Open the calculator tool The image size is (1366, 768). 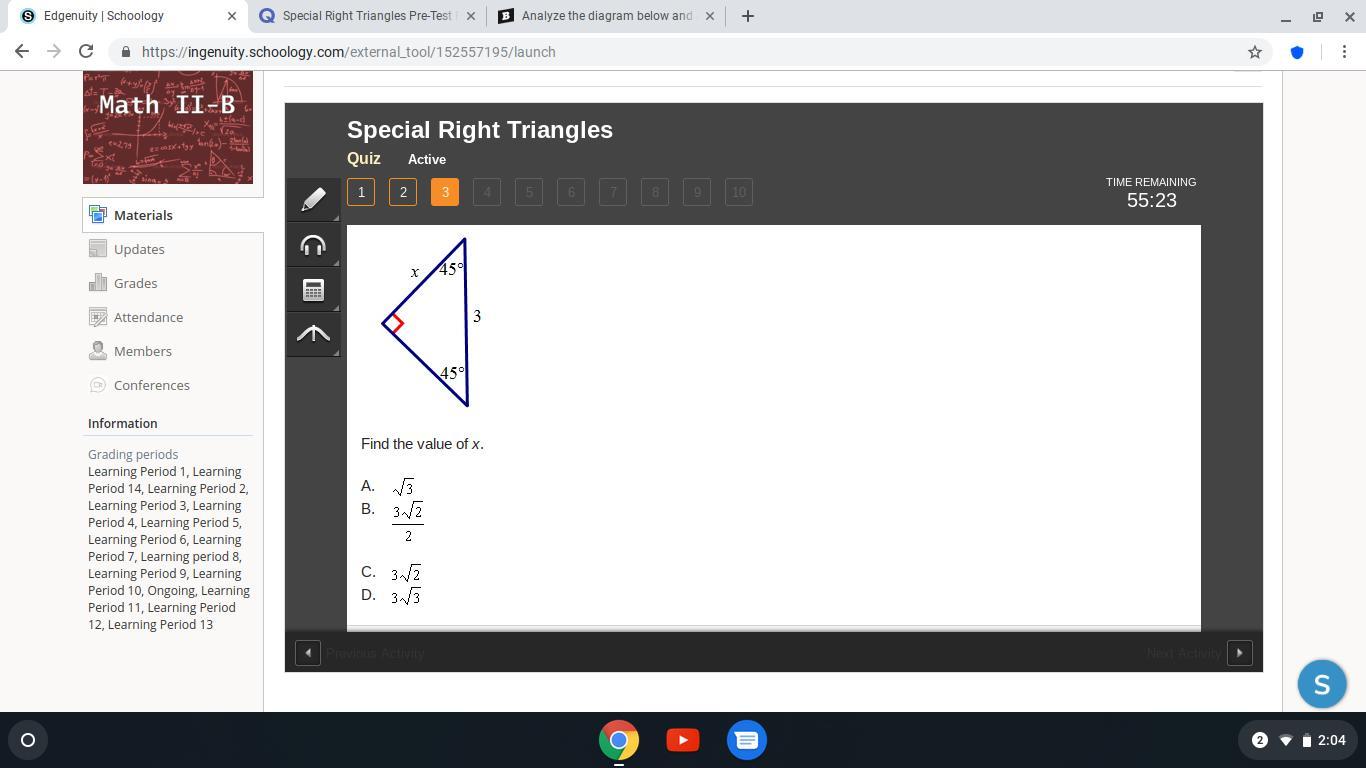[313, 290]
